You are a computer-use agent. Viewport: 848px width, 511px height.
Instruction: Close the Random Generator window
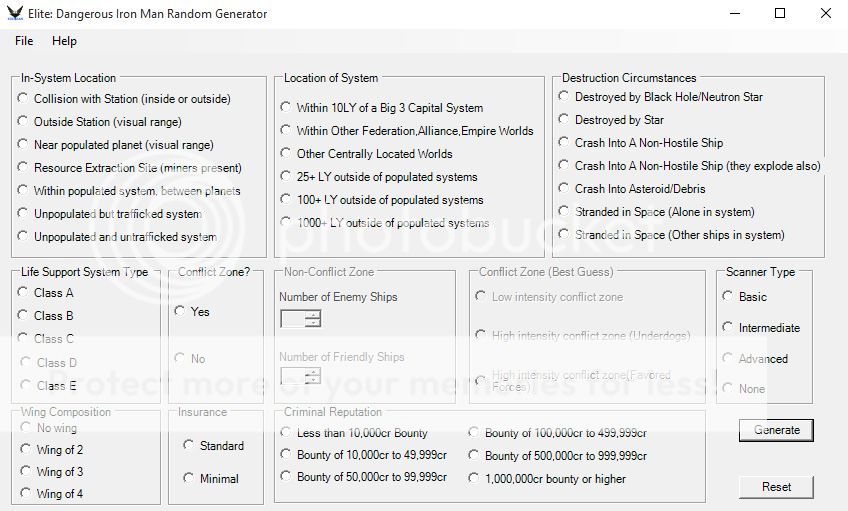coord(825,14)
